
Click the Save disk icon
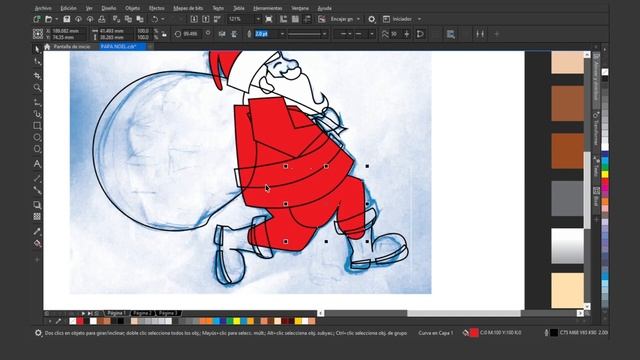(67, 19)
